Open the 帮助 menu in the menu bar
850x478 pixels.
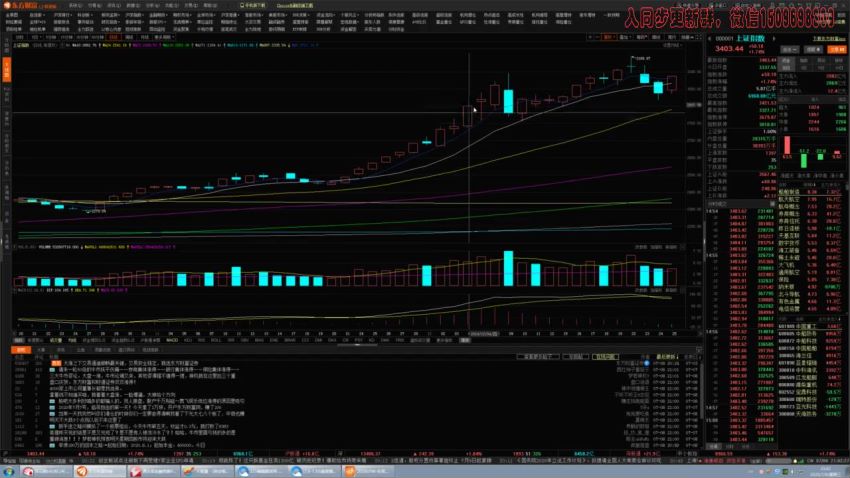coord(210,5)
